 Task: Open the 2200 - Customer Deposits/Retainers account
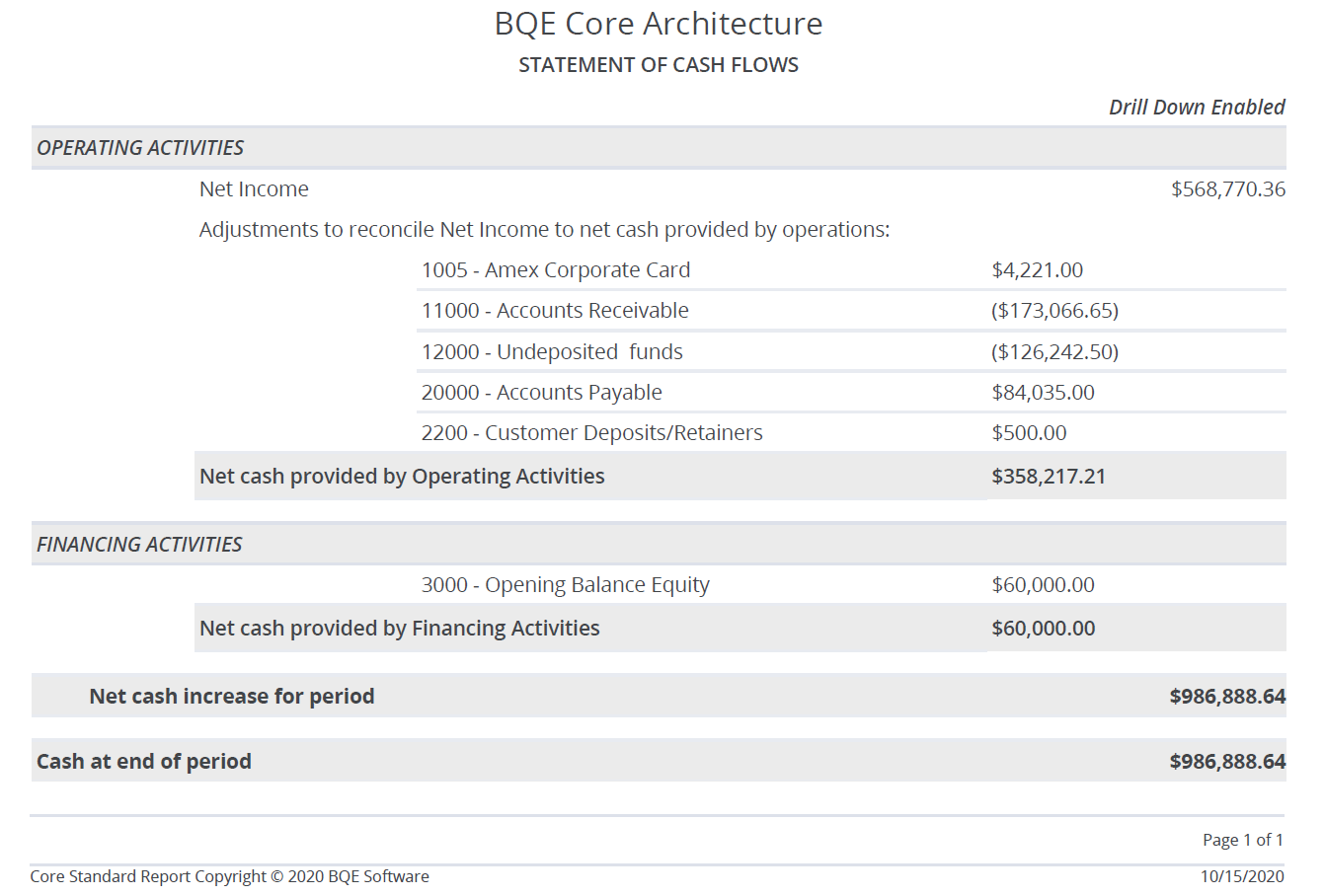[591, 433]
